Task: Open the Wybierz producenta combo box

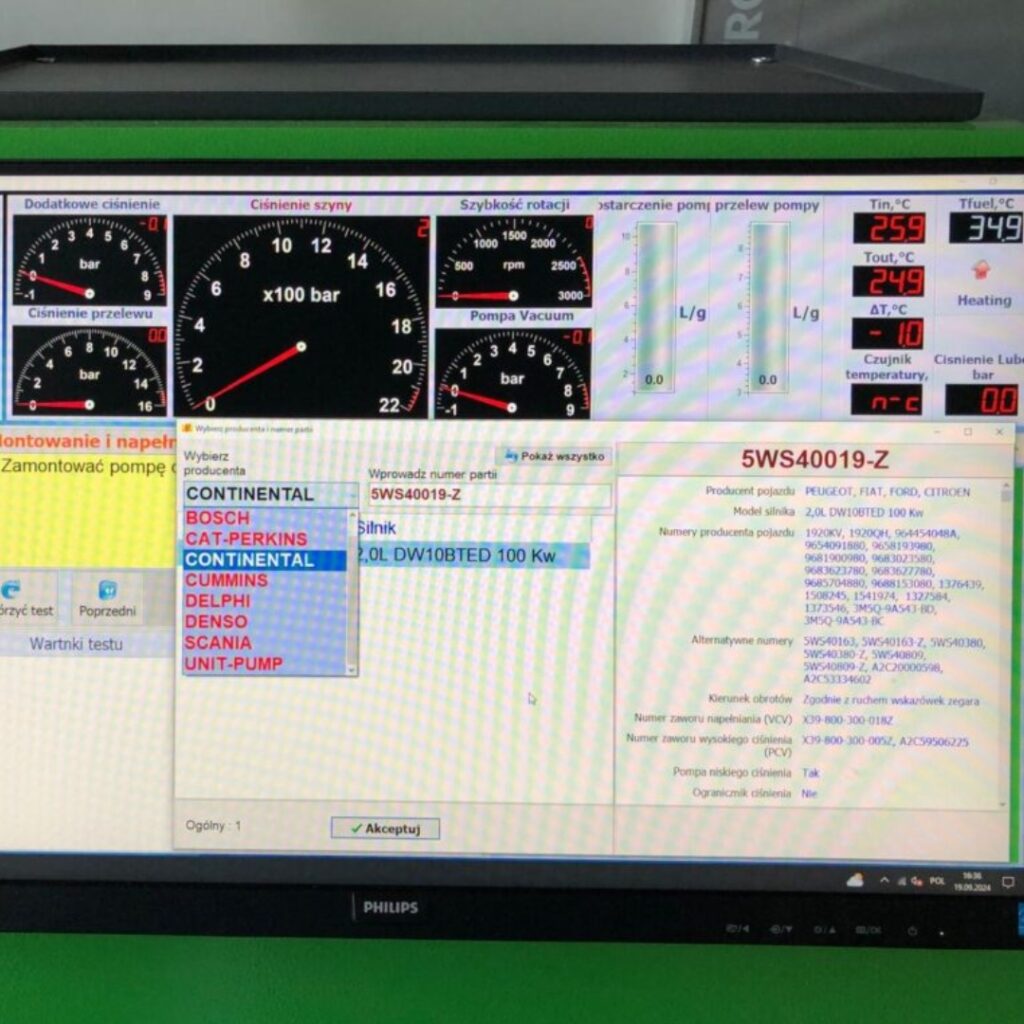Action: pyautogui.click(x=270, y=494)
